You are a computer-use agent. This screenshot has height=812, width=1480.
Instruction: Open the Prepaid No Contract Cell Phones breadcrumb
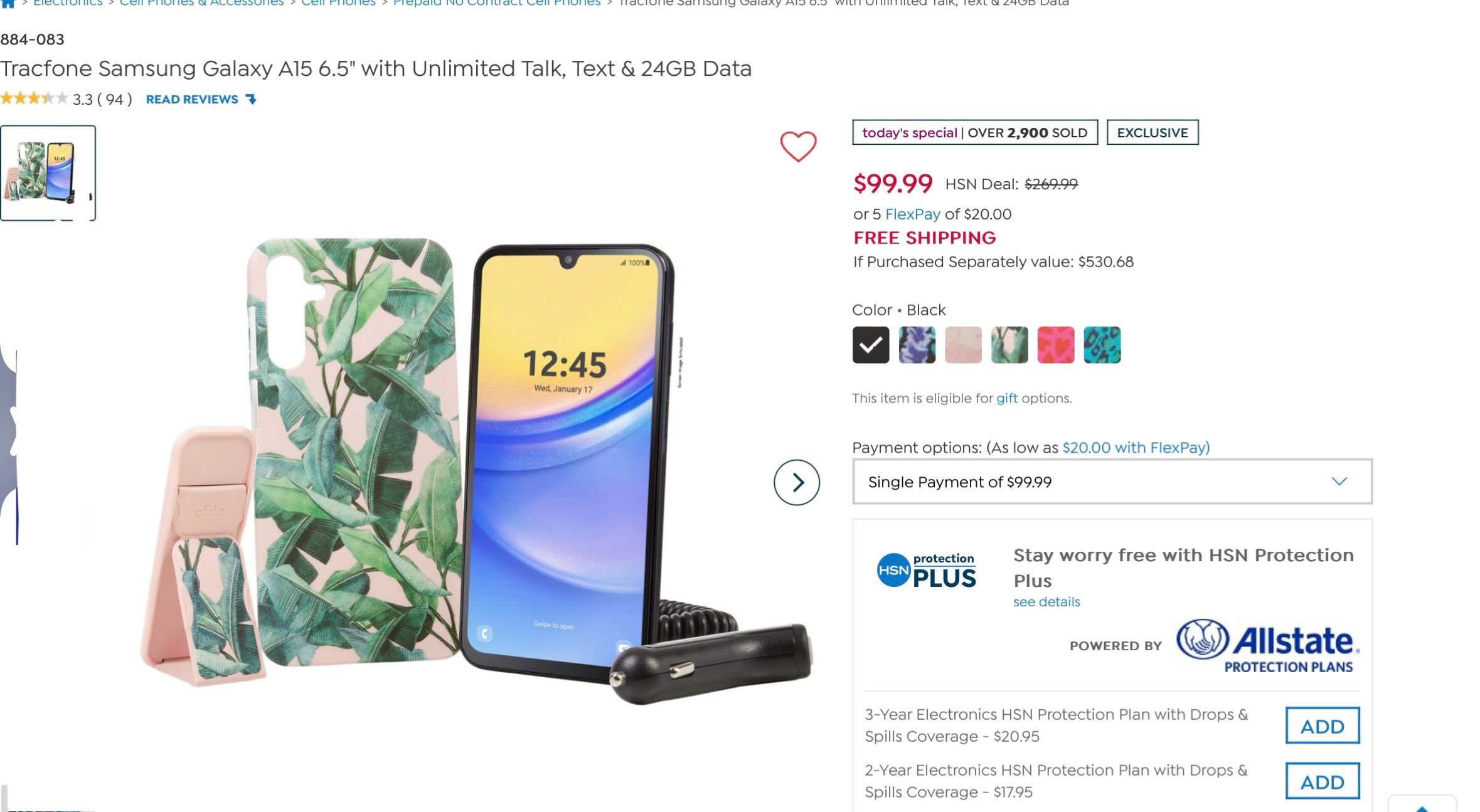click(496, 3)
